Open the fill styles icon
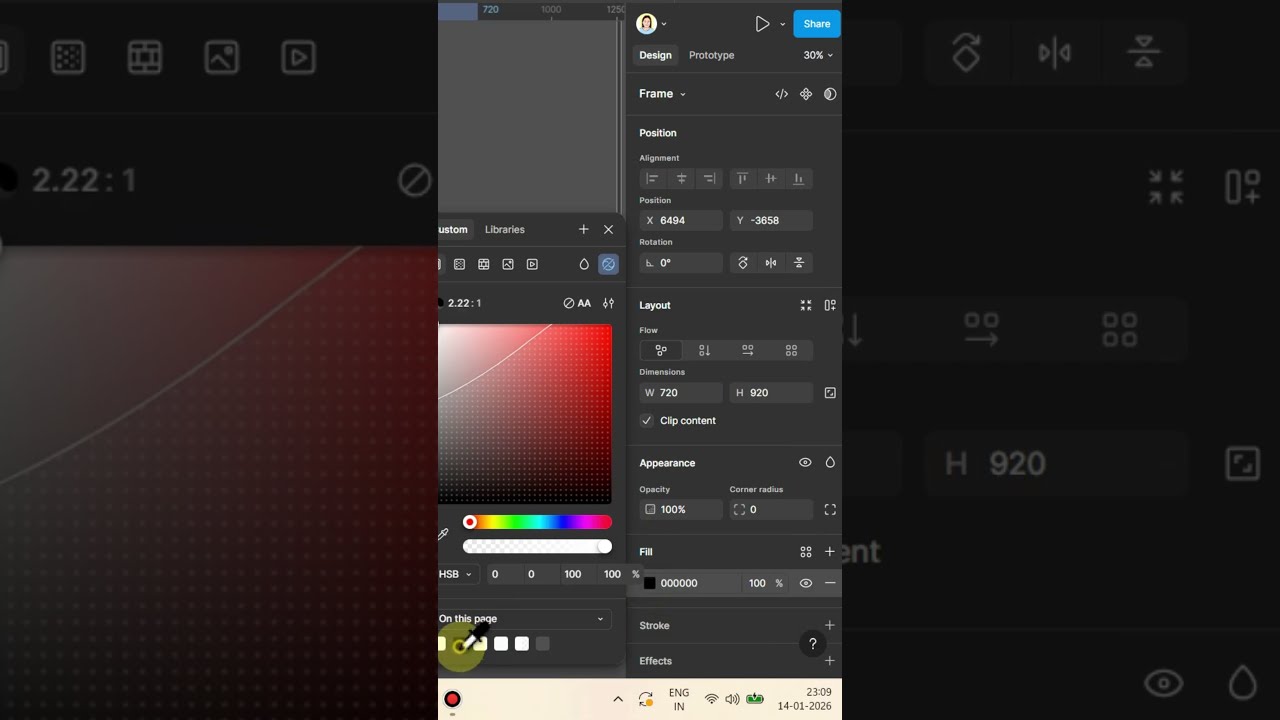 pyautogui.click(x=806, y=552)
